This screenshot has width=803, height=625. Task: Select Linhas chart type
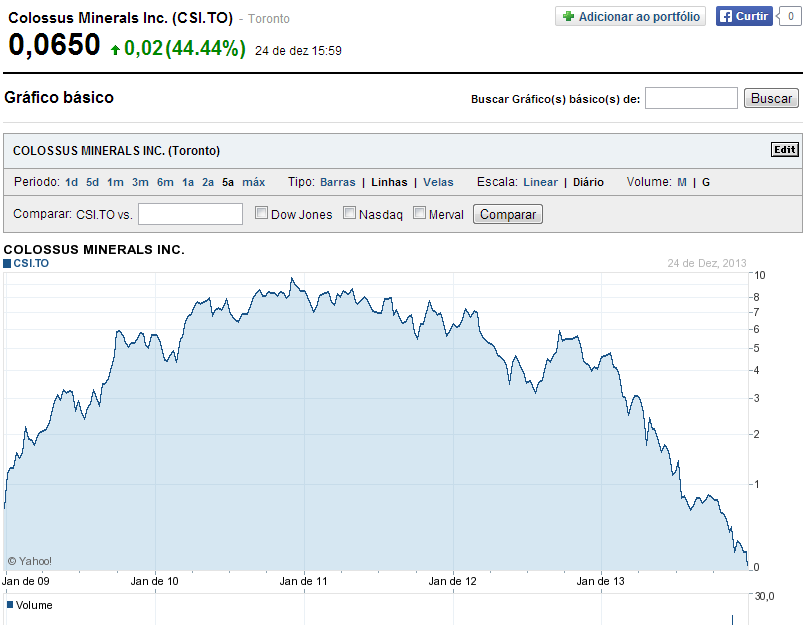coord(389,182)
